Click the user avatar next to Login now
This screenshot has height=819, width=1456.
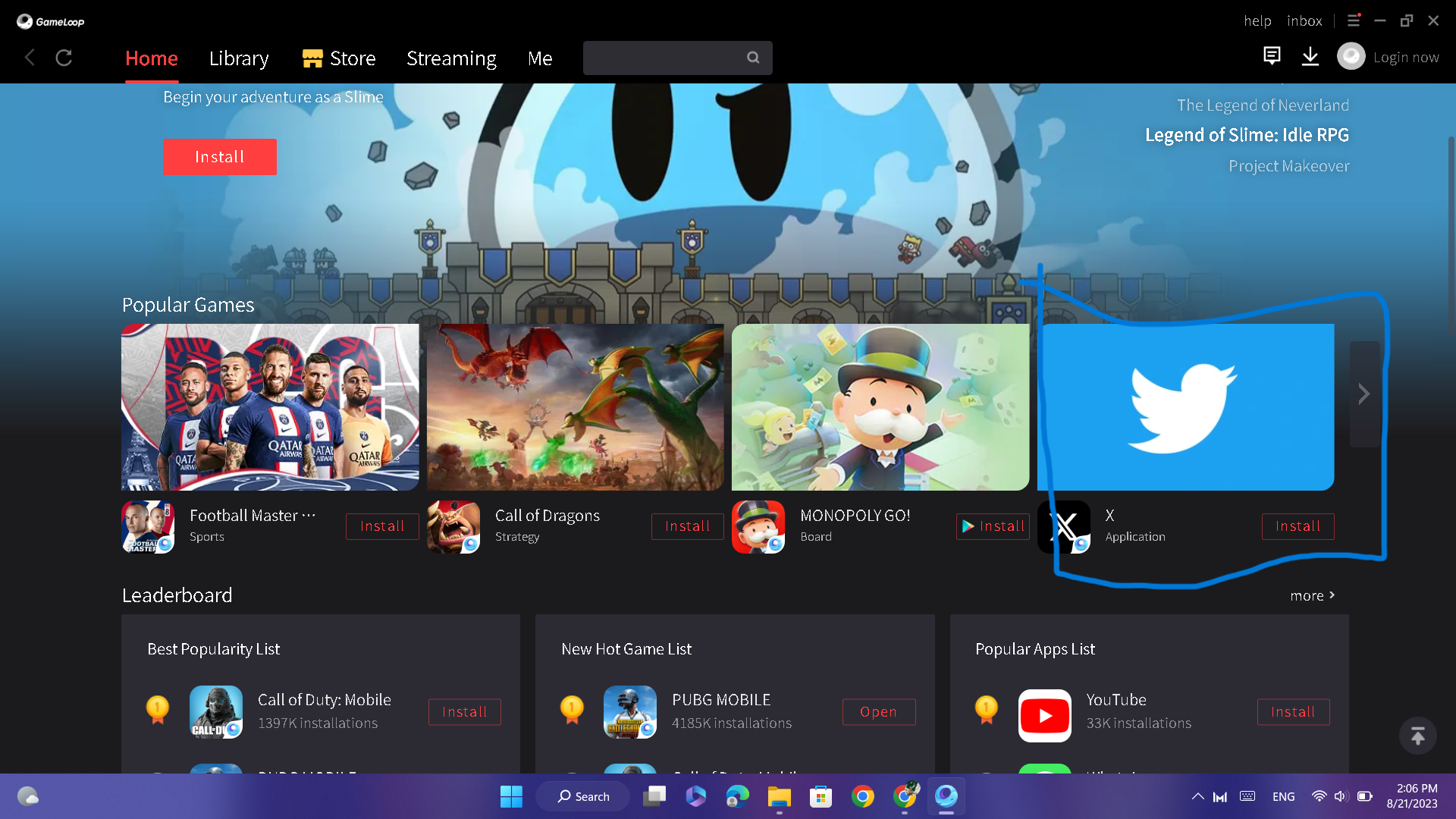tap(1351, 56)
